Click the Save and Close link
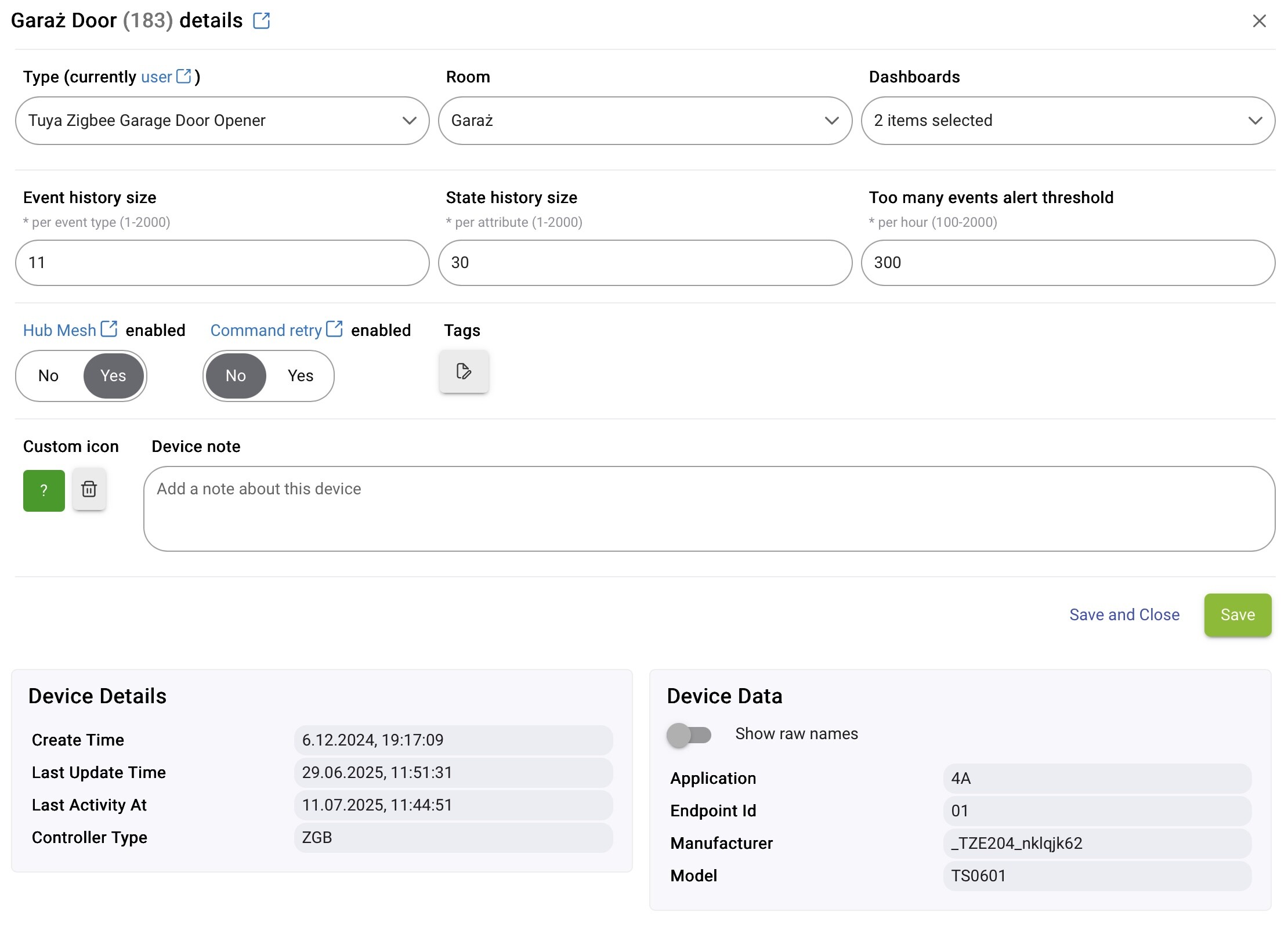The height and width of the screenshot is (937, 1288). pyautogui.click(x=1124, y=615)
